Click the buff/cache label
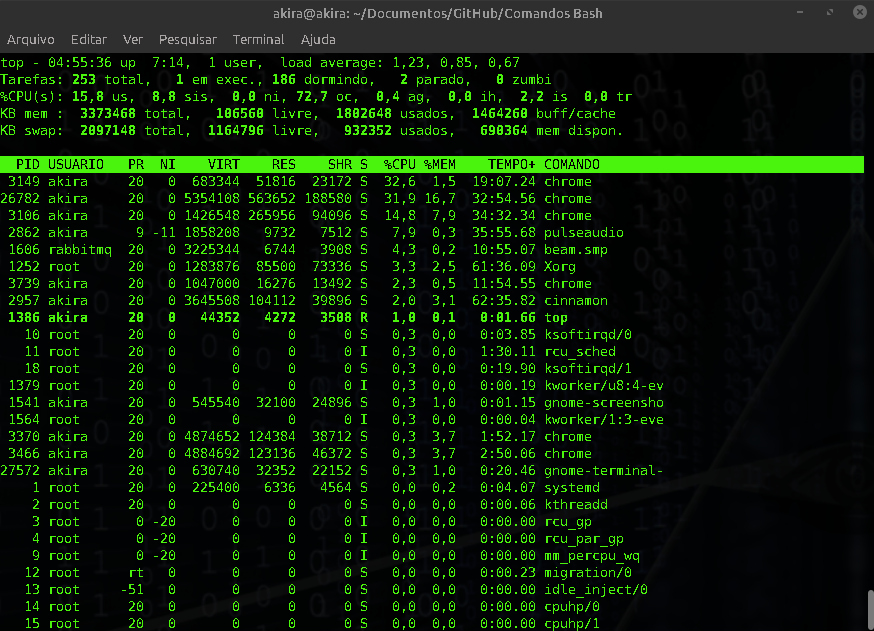Image resolution: width=874 pixels, height=631 pixels. pyautogui.click(x=576, y=114)
